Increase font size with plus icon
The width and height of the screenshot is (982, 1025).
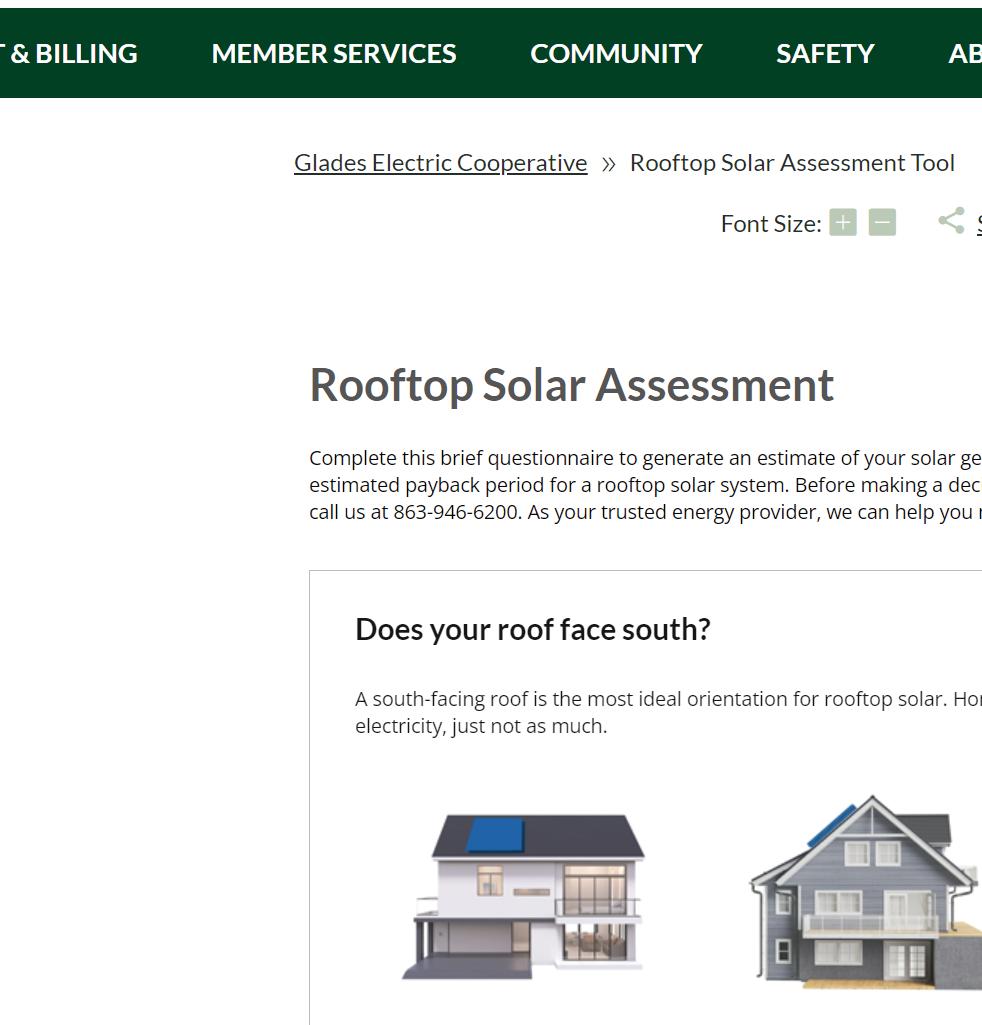tap(843, 223)
